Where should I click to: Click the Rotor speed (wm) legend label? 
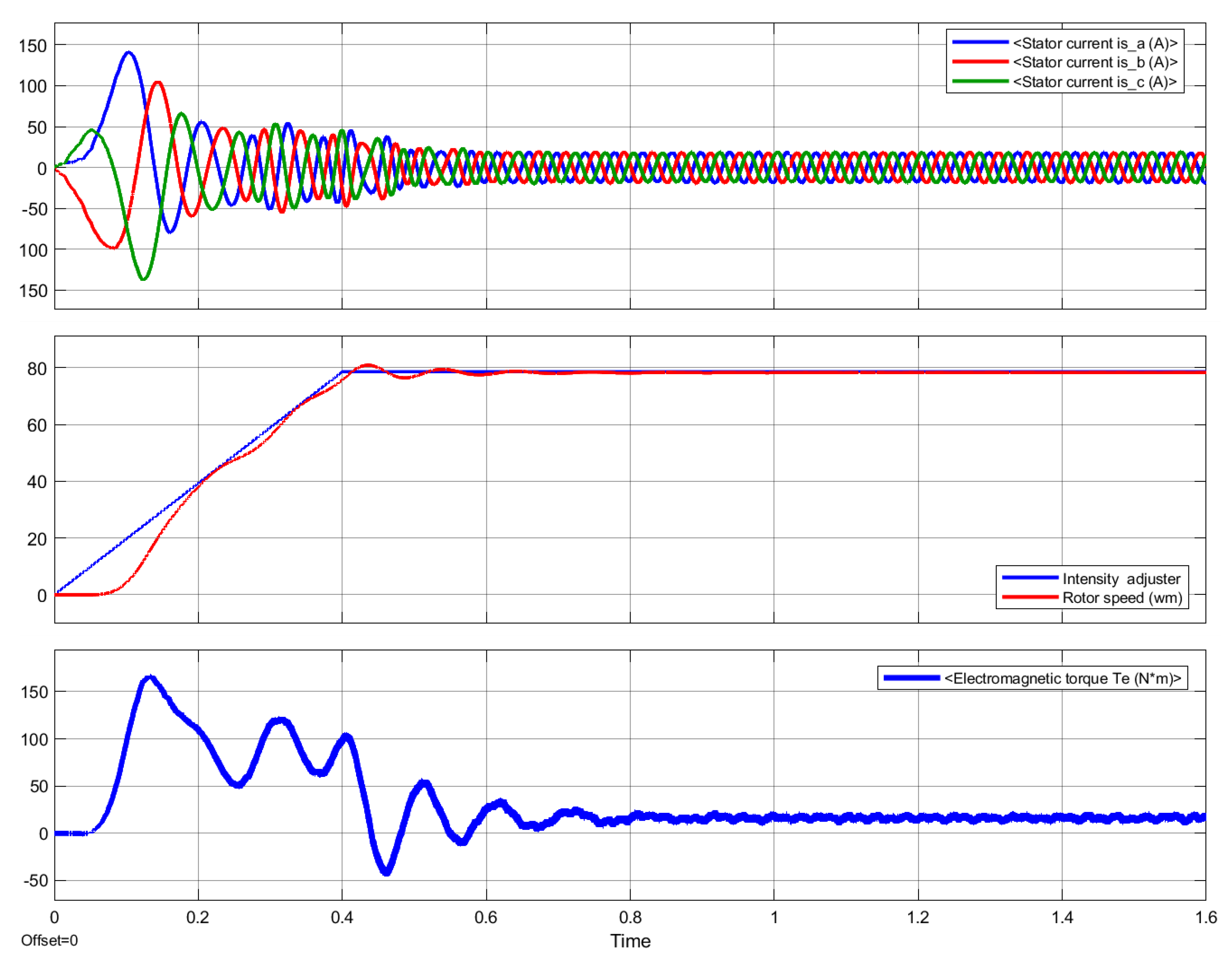tap(1122, 597)
